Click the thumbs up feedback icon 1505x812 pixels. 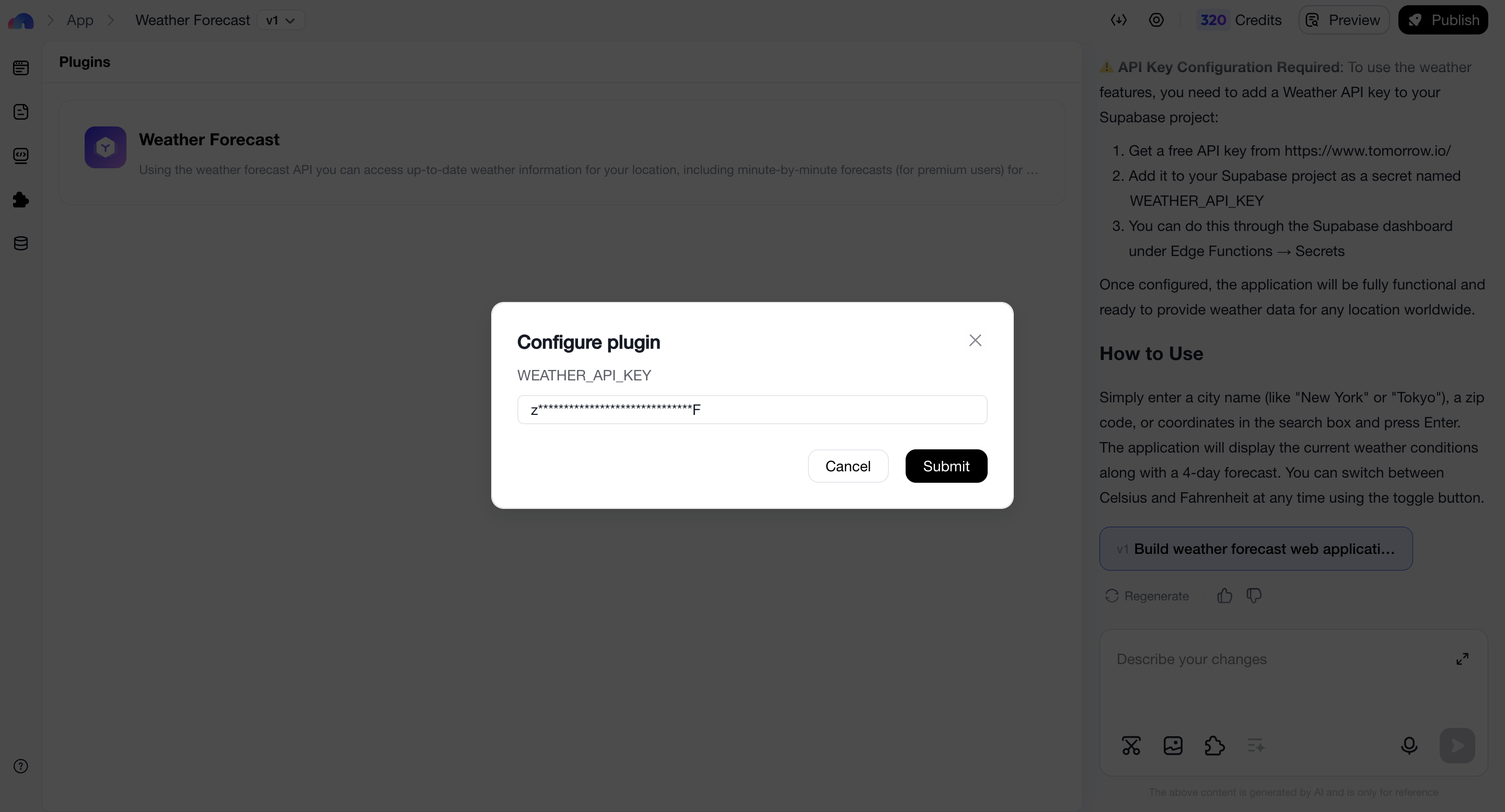1224,596
